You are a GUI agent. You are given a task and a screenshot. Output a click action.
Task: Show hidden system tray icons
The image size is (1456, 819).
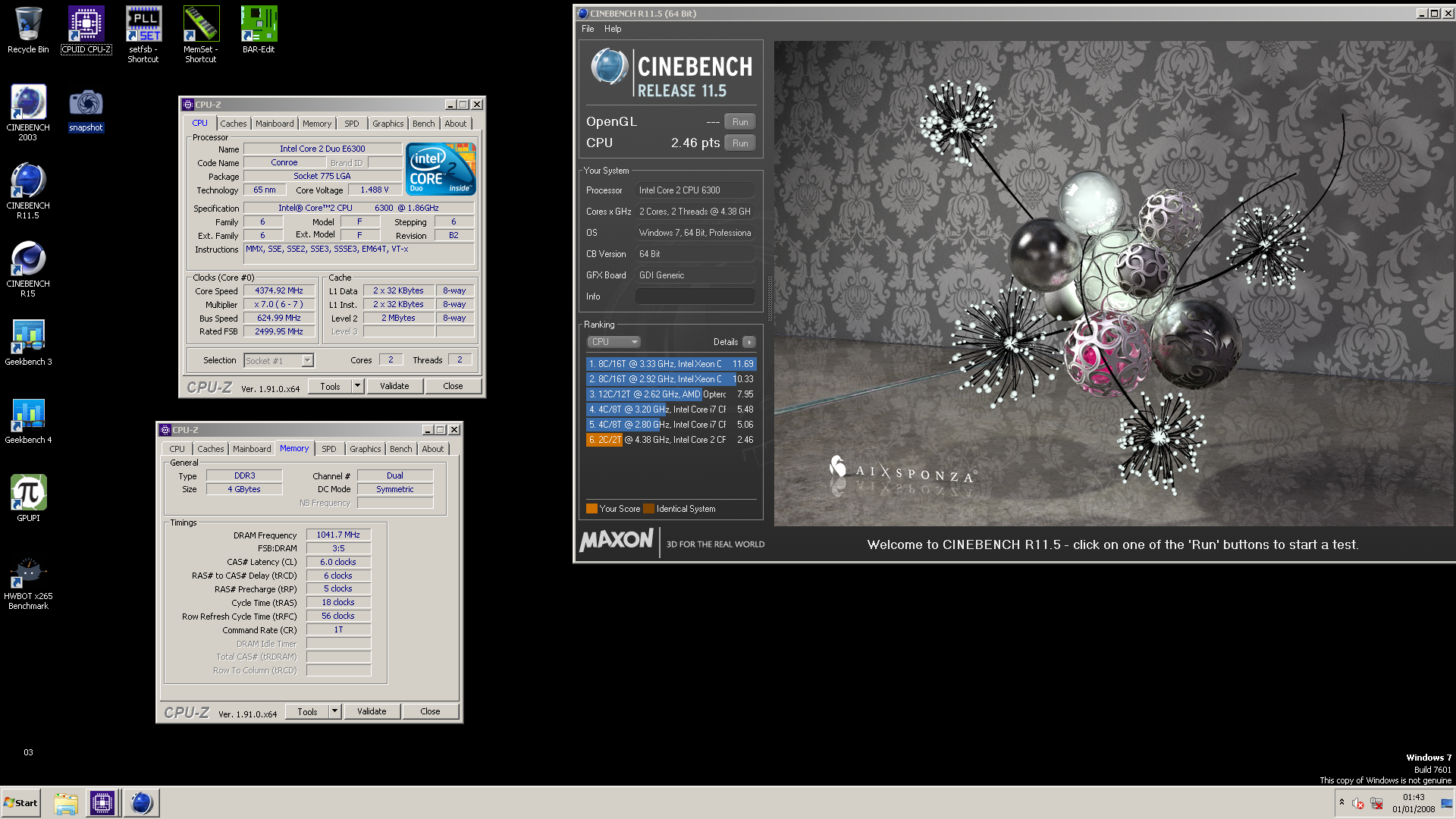[x=1341, y=802]
